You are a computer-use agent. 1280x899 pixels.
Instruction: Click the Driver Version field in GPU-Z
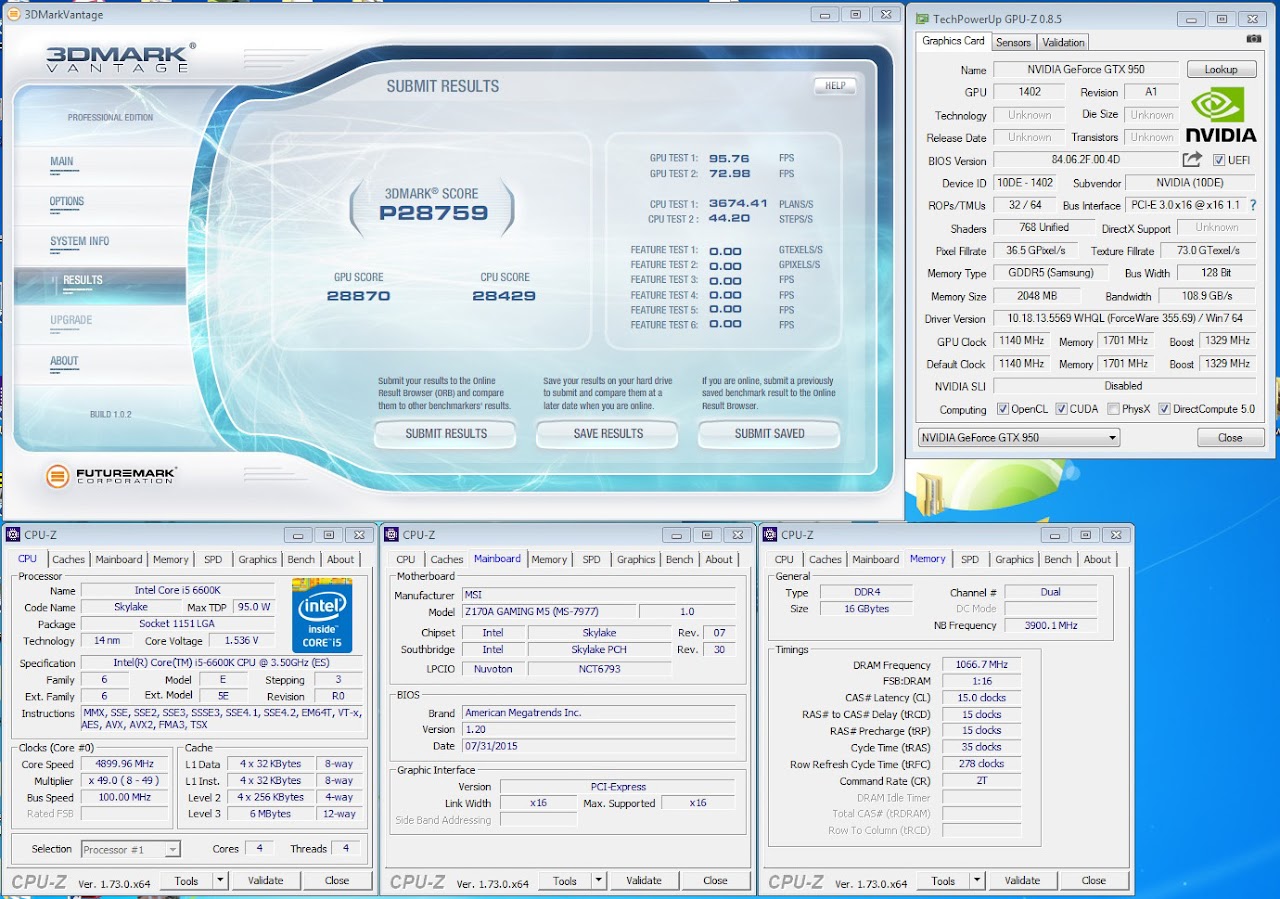pos(1125,319)
